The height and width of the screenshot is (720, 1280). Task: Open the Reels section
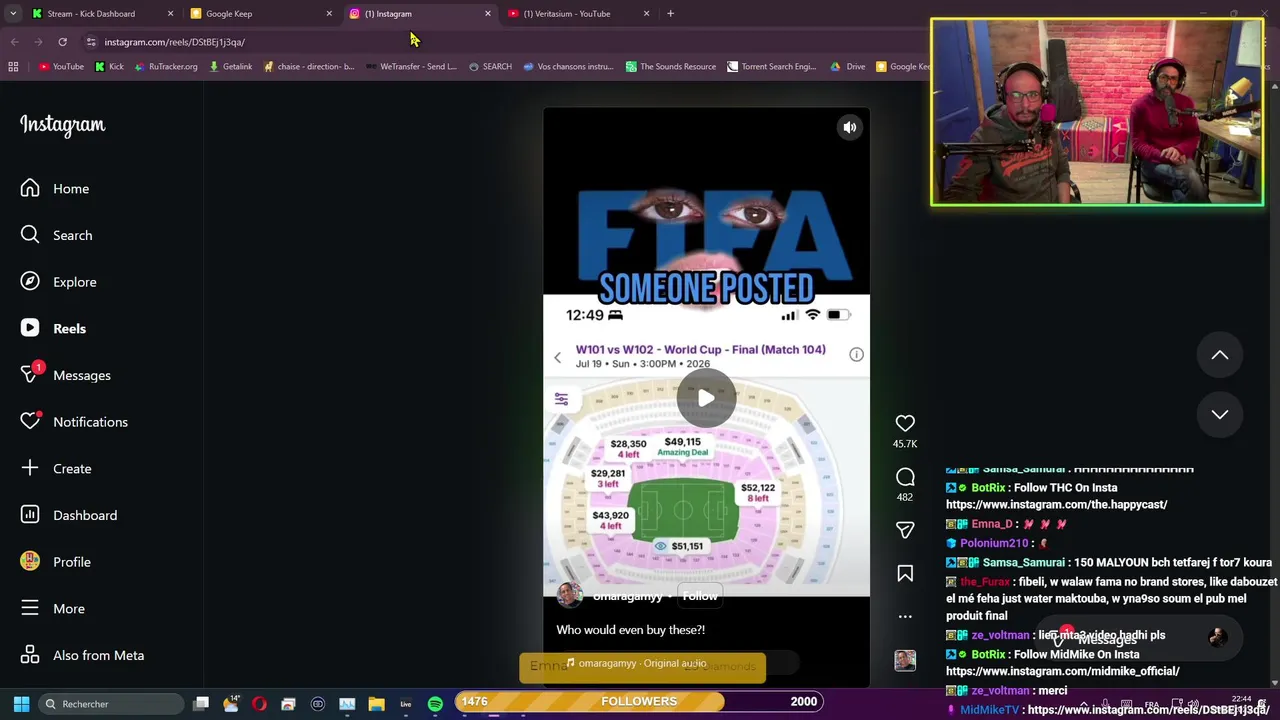pos(54,329)
